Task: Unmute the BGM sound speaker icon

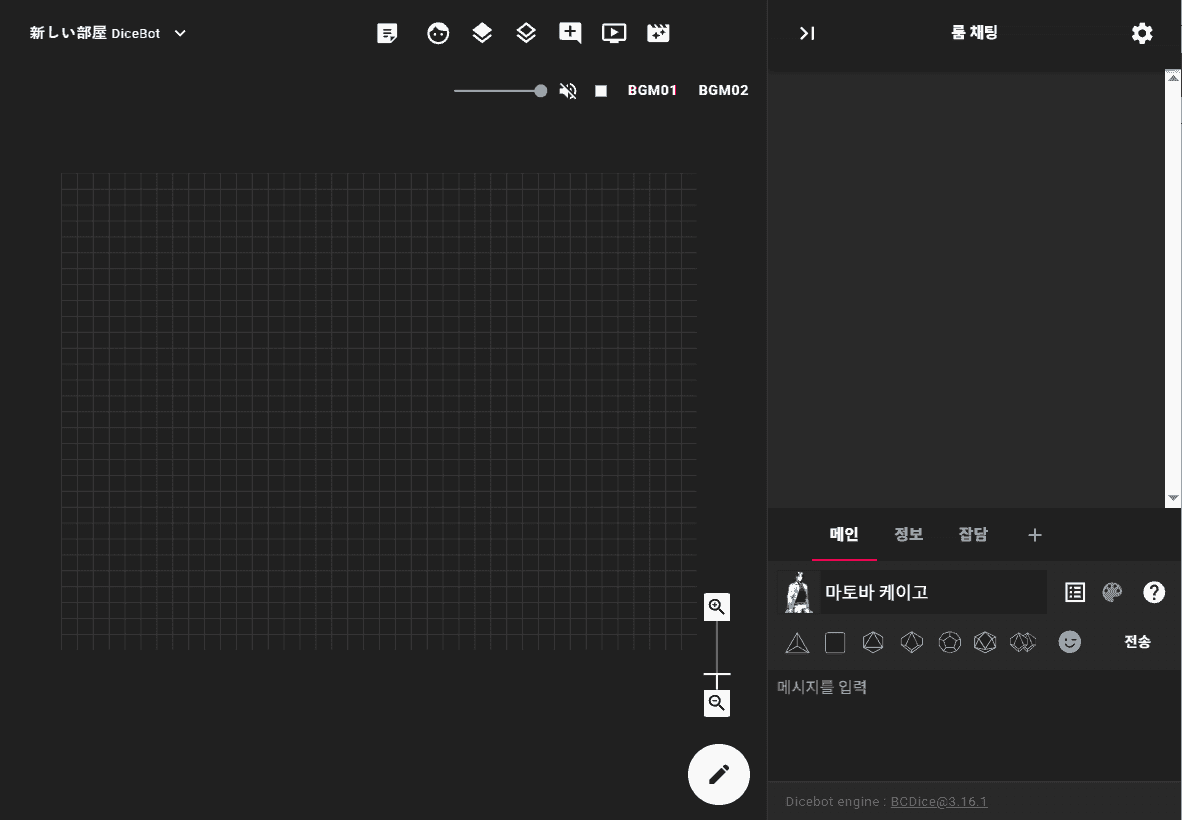Action: coord(568,91)
